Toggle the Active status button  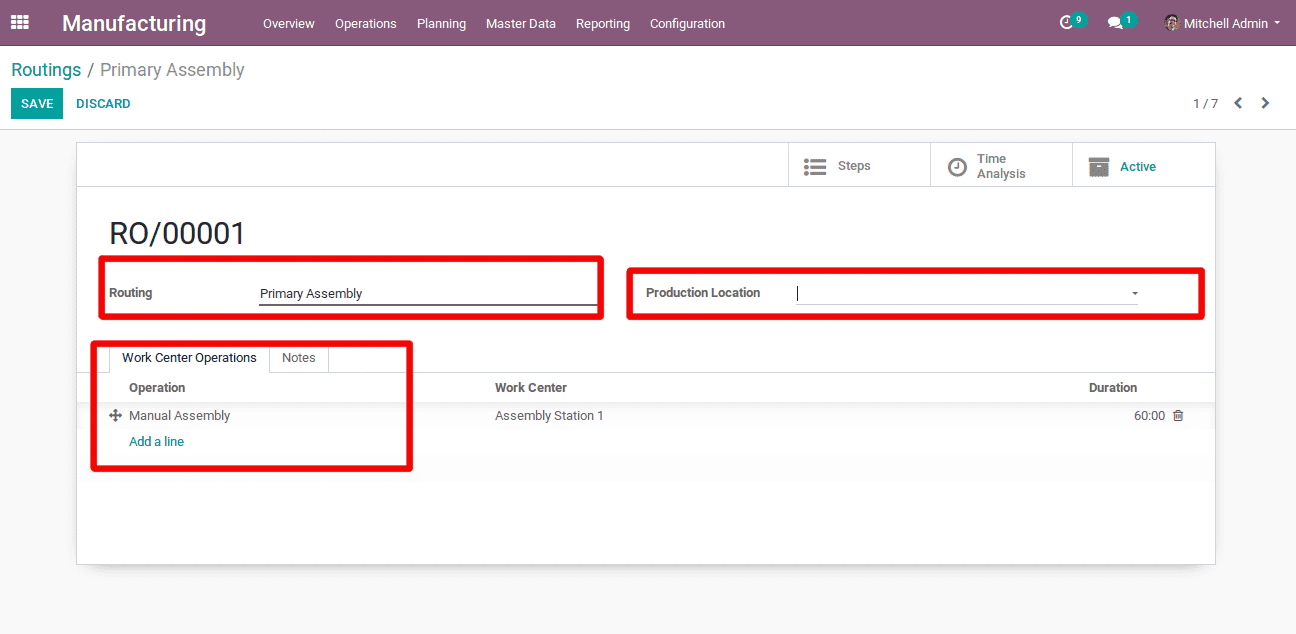click(x=1144, y=165)
